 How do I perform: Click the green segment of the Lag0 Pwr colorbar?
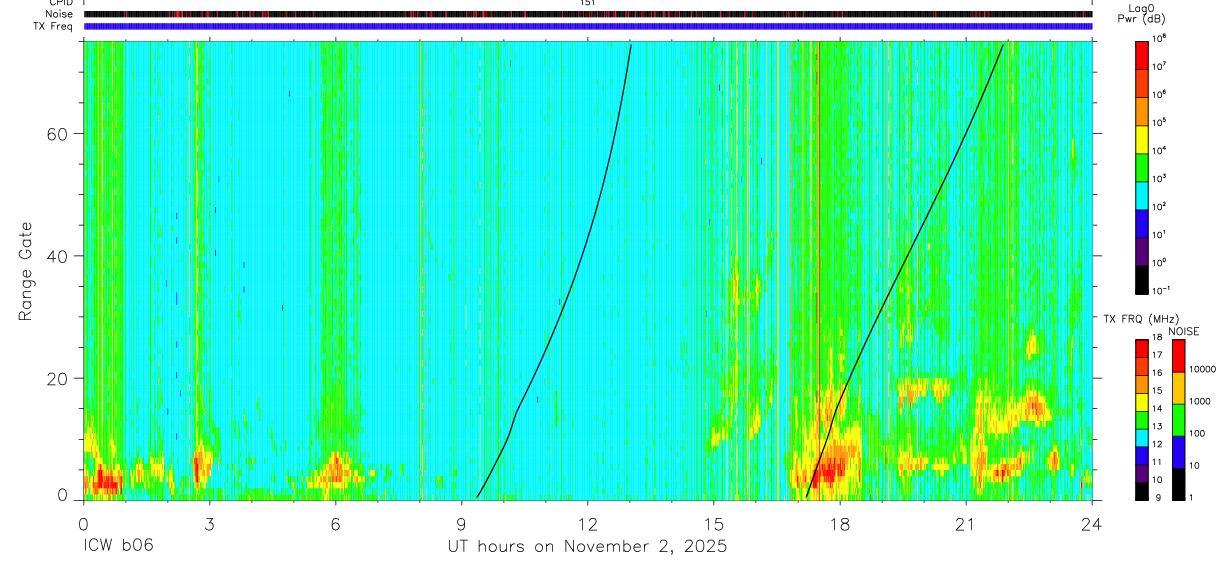point(1142,167)
